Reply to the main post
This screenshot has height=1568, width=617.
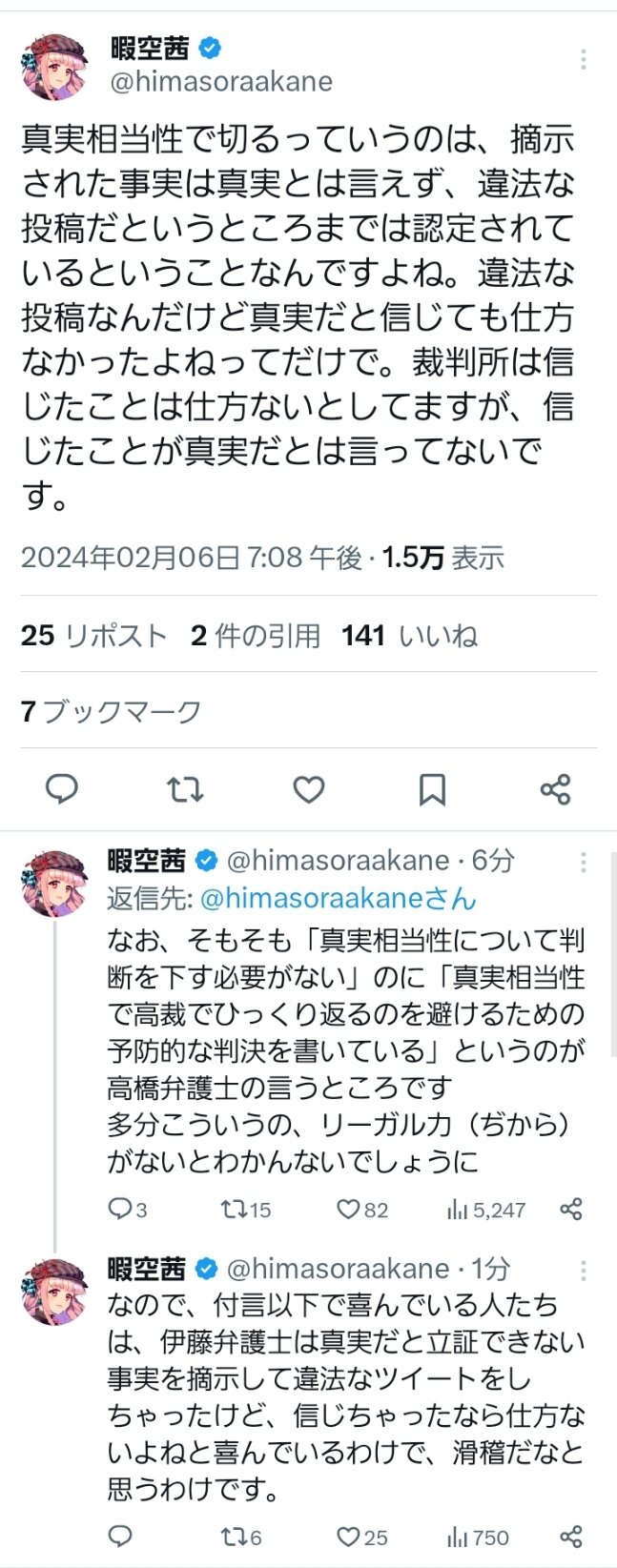(x=62, y=789)
